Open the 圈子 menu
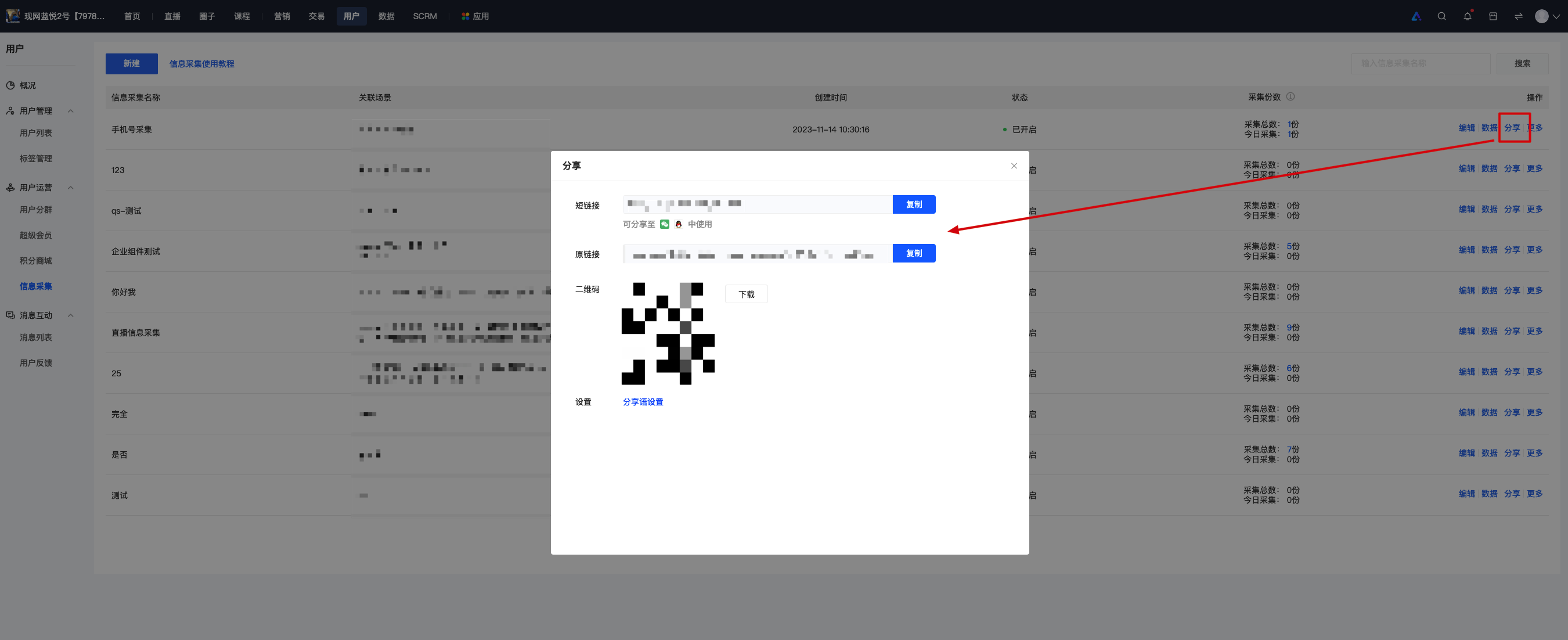 207,16
